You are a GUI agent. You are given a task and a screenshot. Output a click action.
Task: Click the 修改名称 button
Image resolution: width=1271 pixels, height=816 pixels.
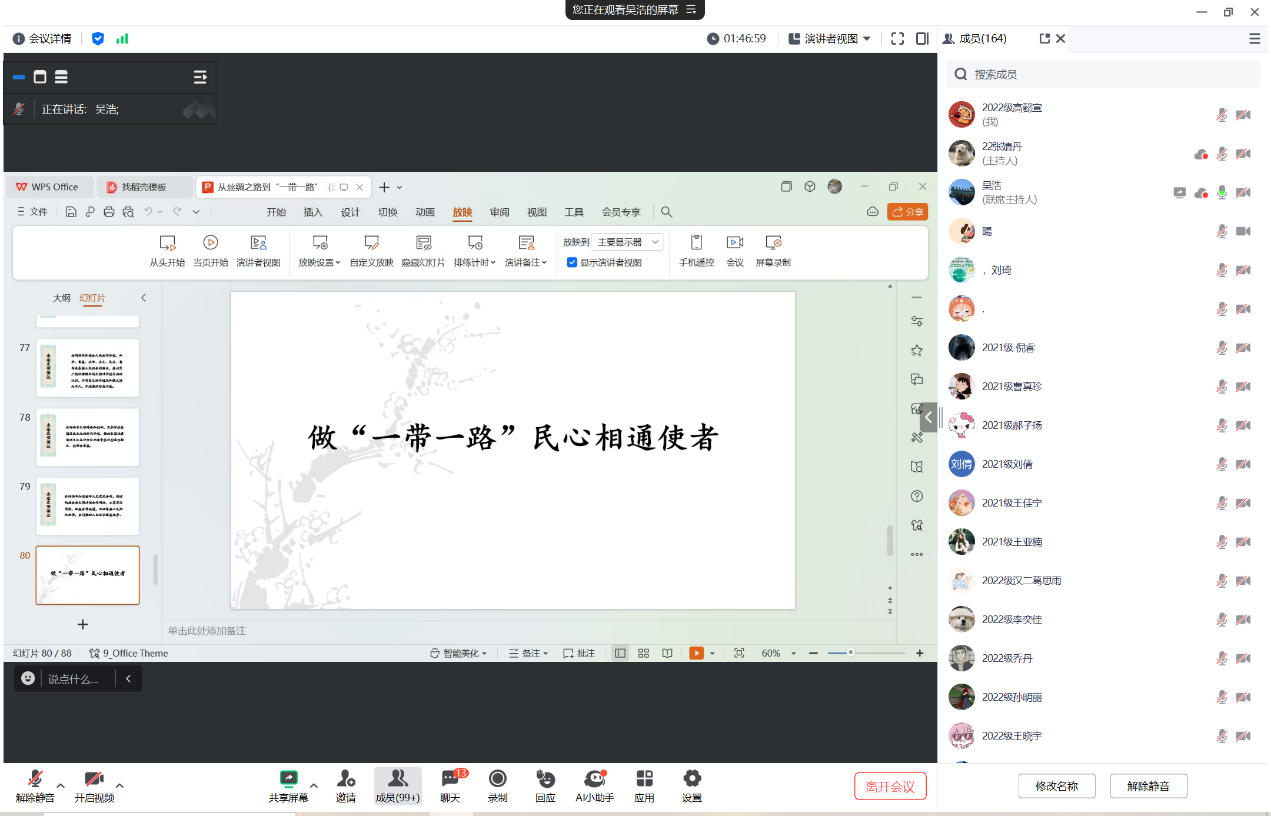(1056, 786)
